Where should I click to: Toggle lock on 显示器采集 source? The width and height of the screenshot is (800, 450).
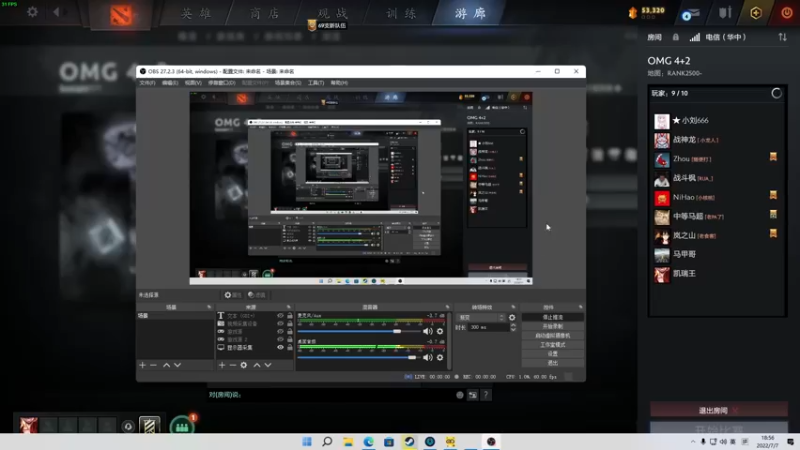[x=290, y=347]
